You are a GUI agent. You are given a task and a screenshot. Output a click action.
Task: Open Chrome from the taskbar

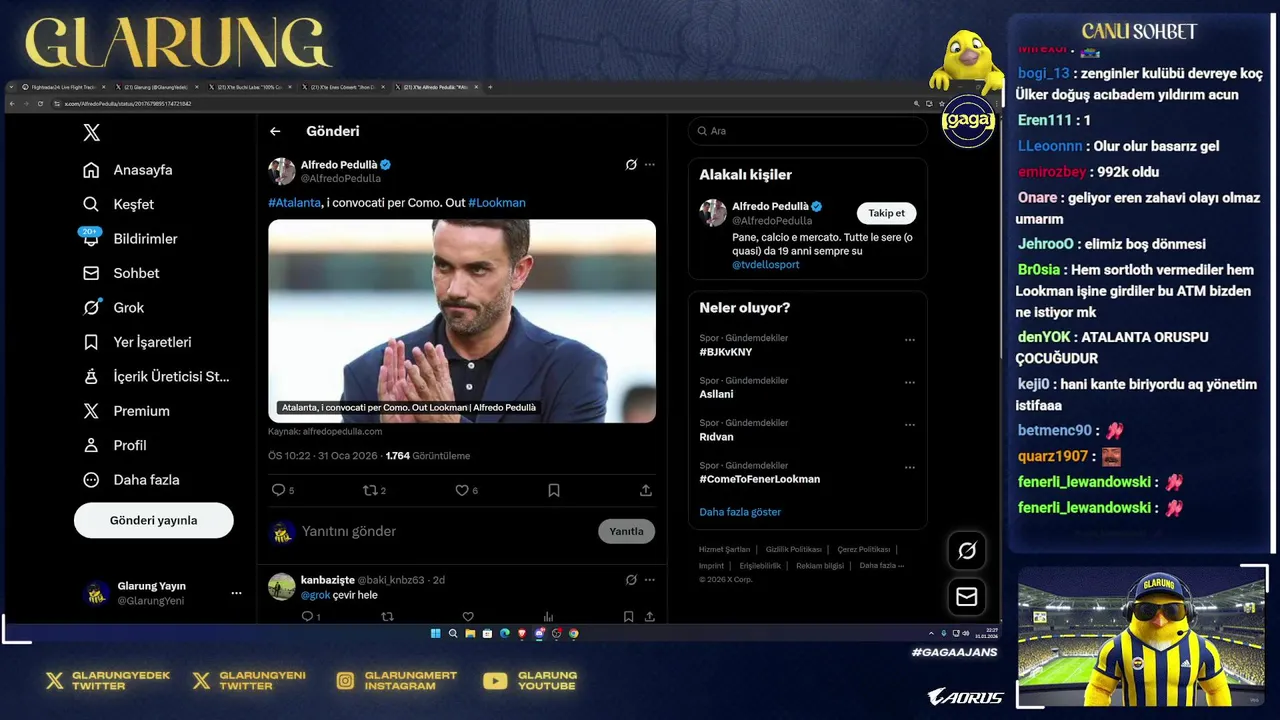(573, 633)
